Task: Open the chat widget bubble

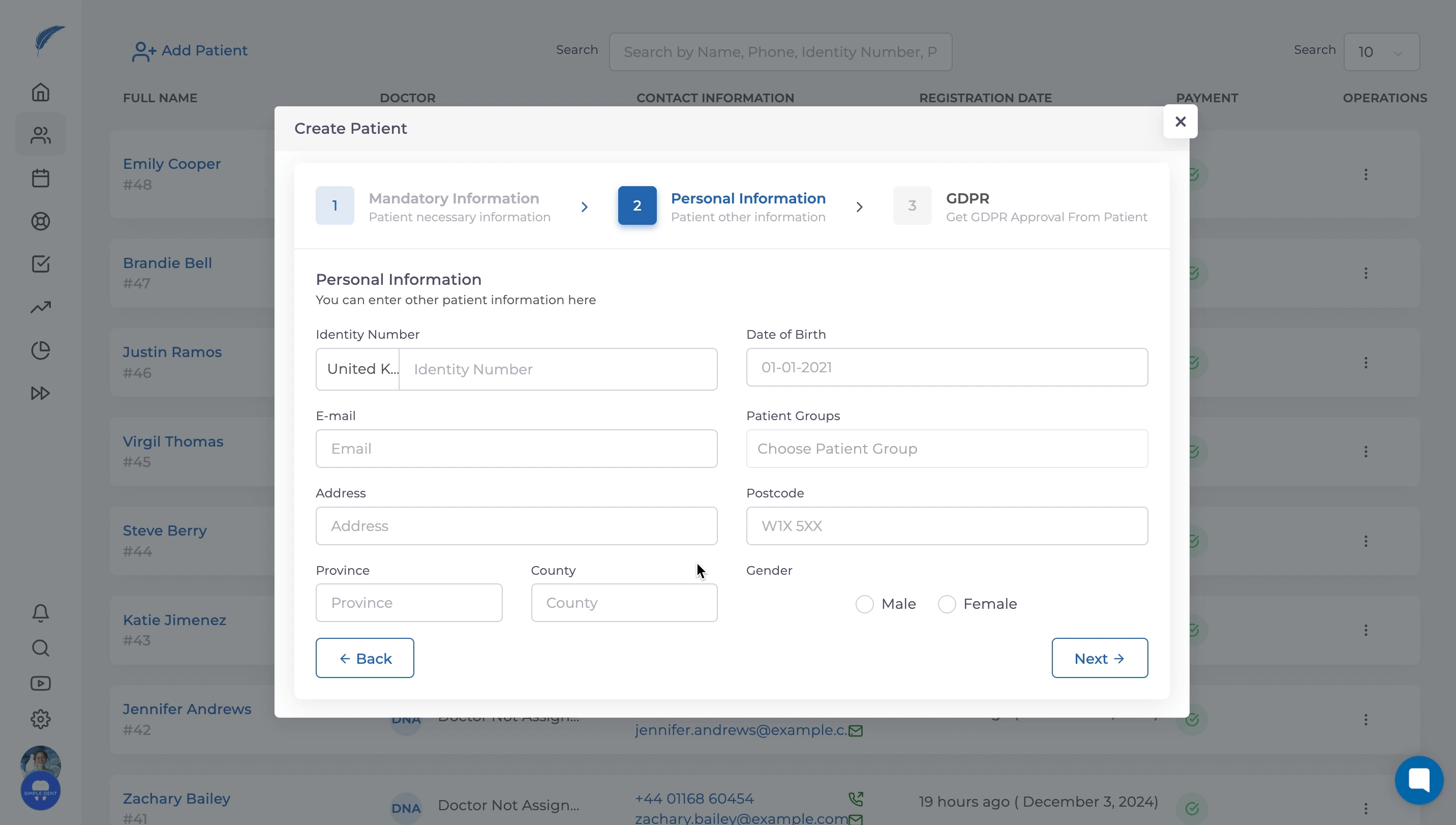Action: tap(1418, 780)
